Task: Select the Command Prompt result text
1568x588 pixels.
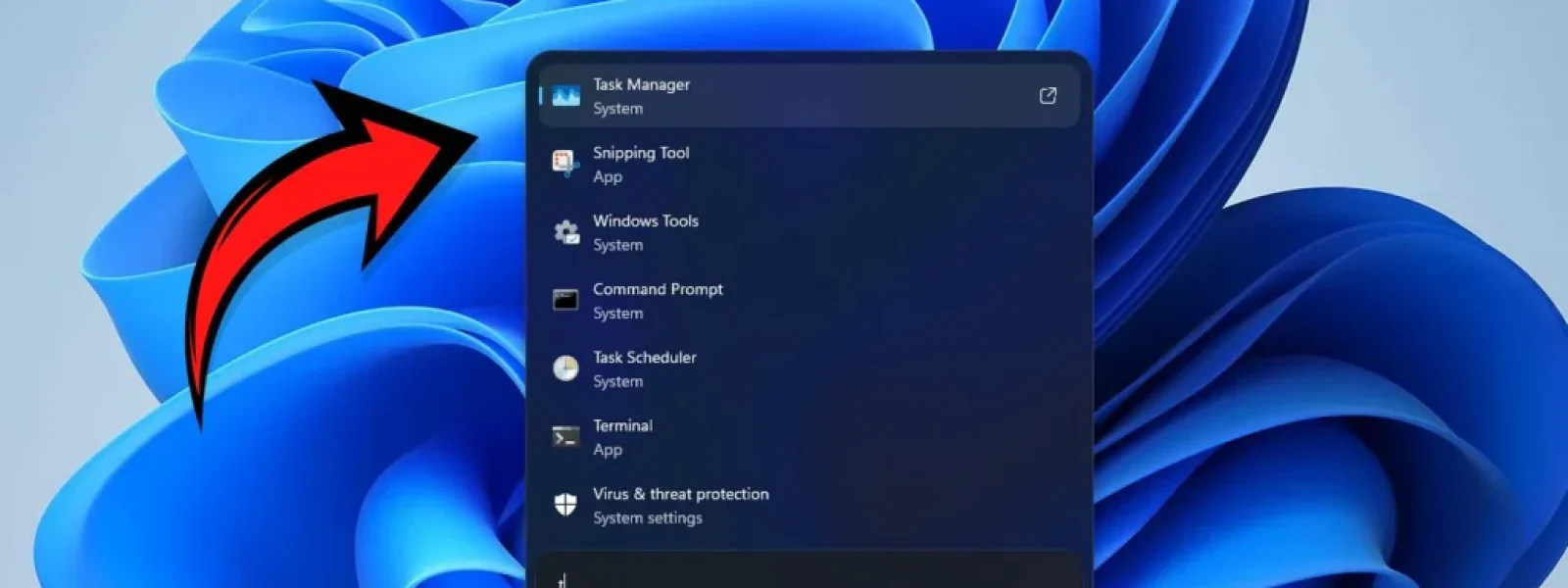Action: click(658, 289)
